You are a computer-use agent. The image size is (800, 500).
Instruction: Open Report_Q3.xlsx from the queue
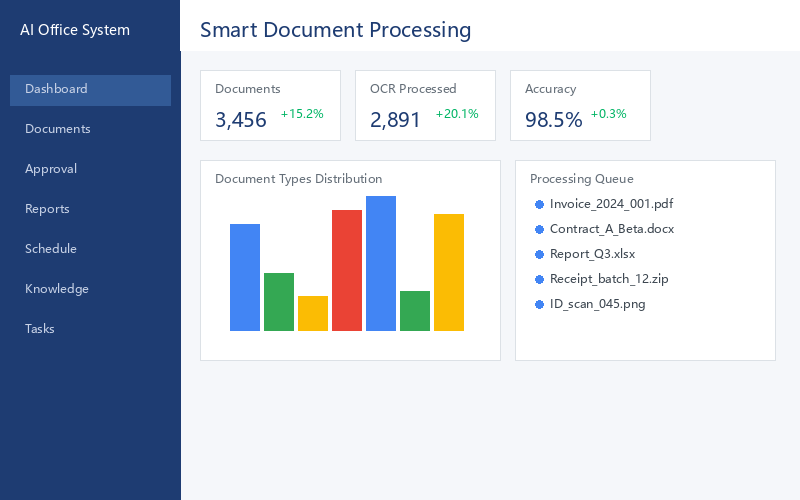tap(592, 254)
